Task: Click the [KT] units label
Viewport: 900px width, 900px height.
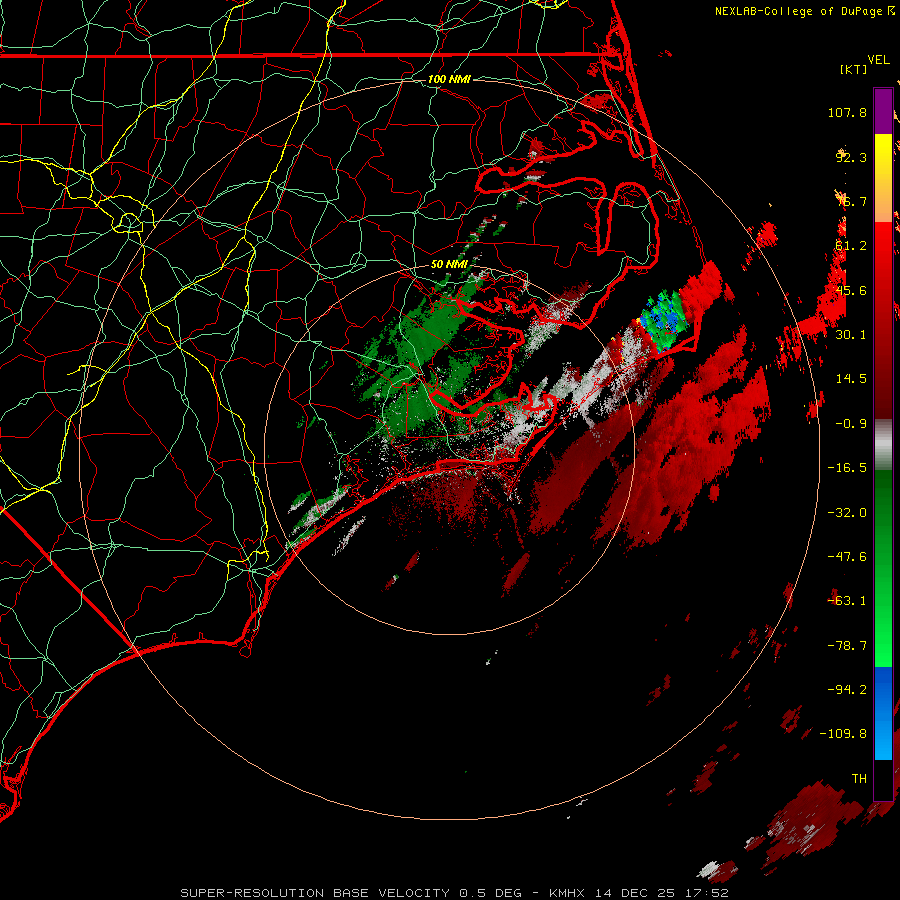Action: [x=854, y=69]
